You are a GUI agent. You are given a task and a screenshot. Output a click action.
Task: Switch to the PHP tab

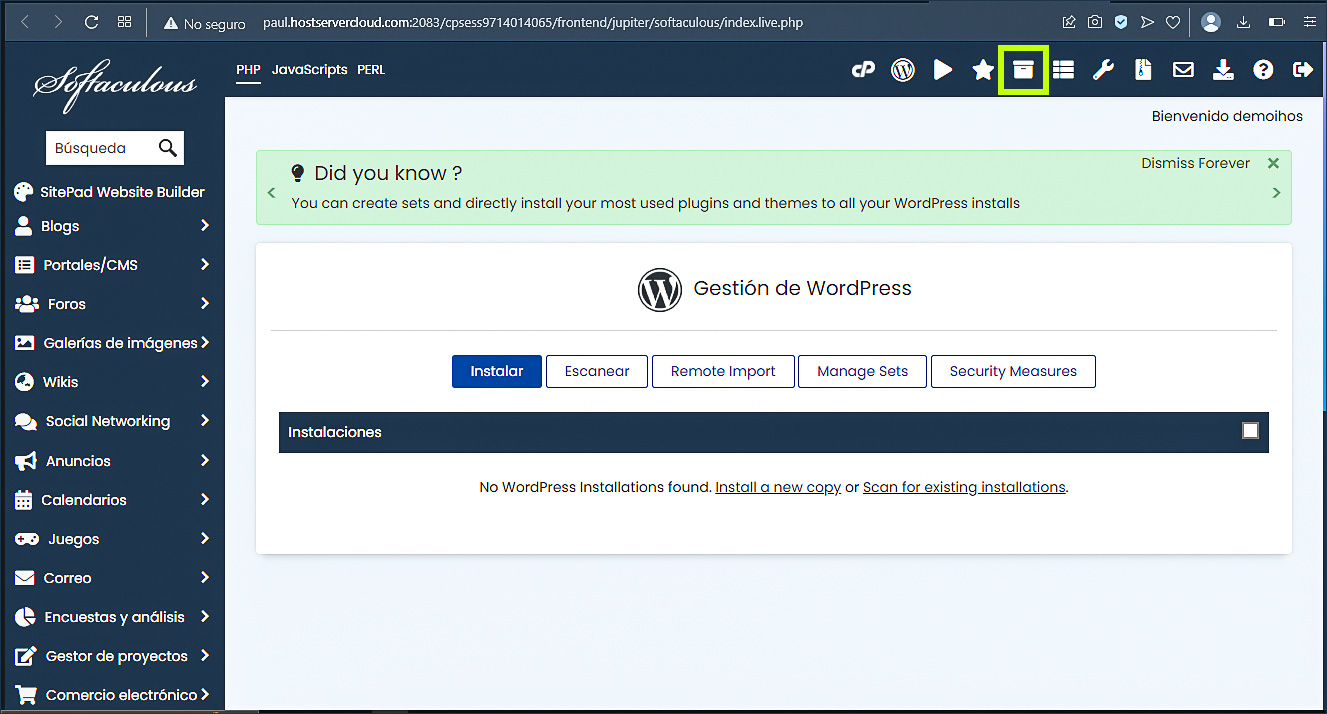(248, 70)
